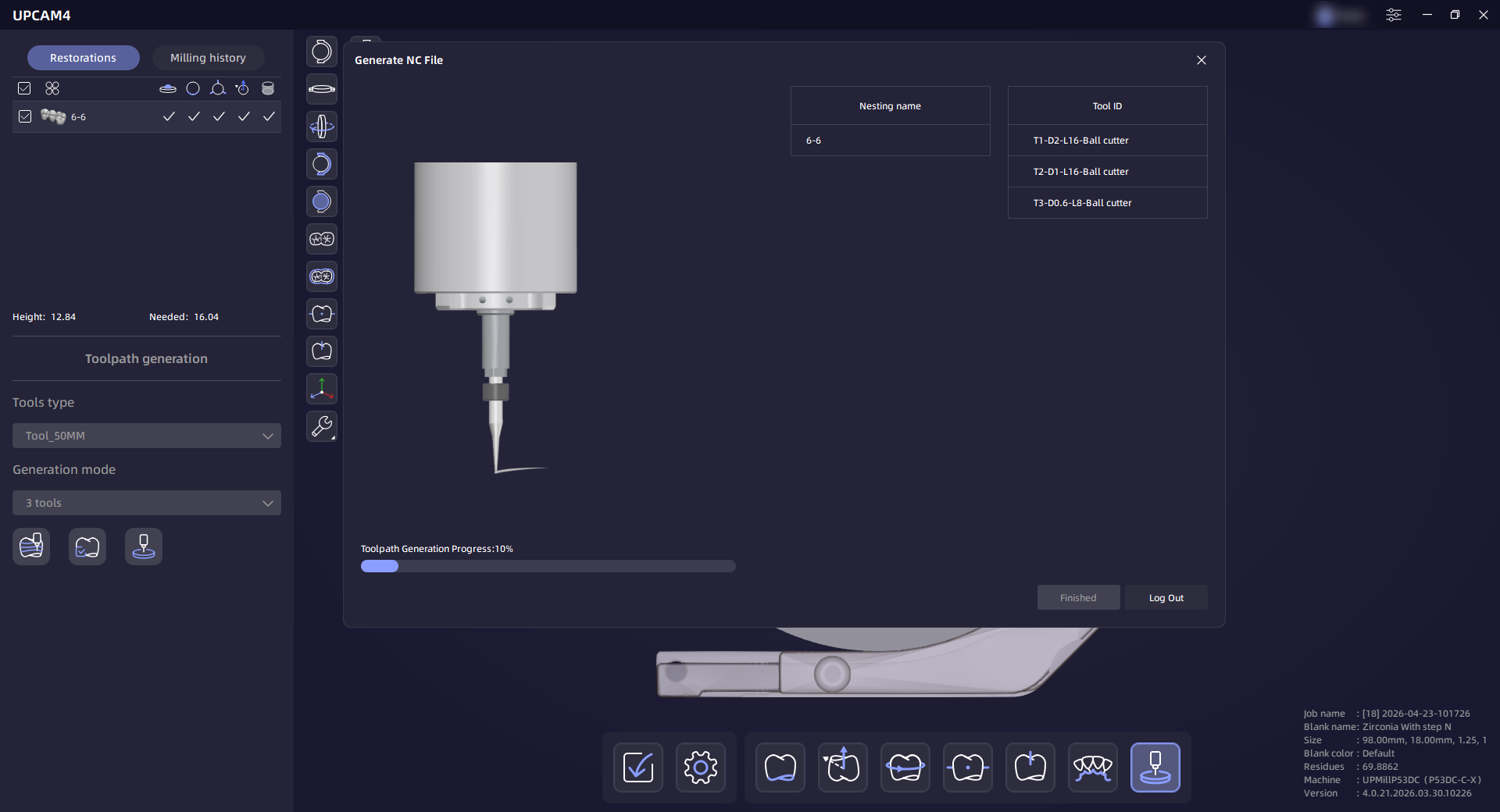Screen dimensions: 1500x812
Task: Click the generate NC file icon under Generation mode
Action: [144, 547]
